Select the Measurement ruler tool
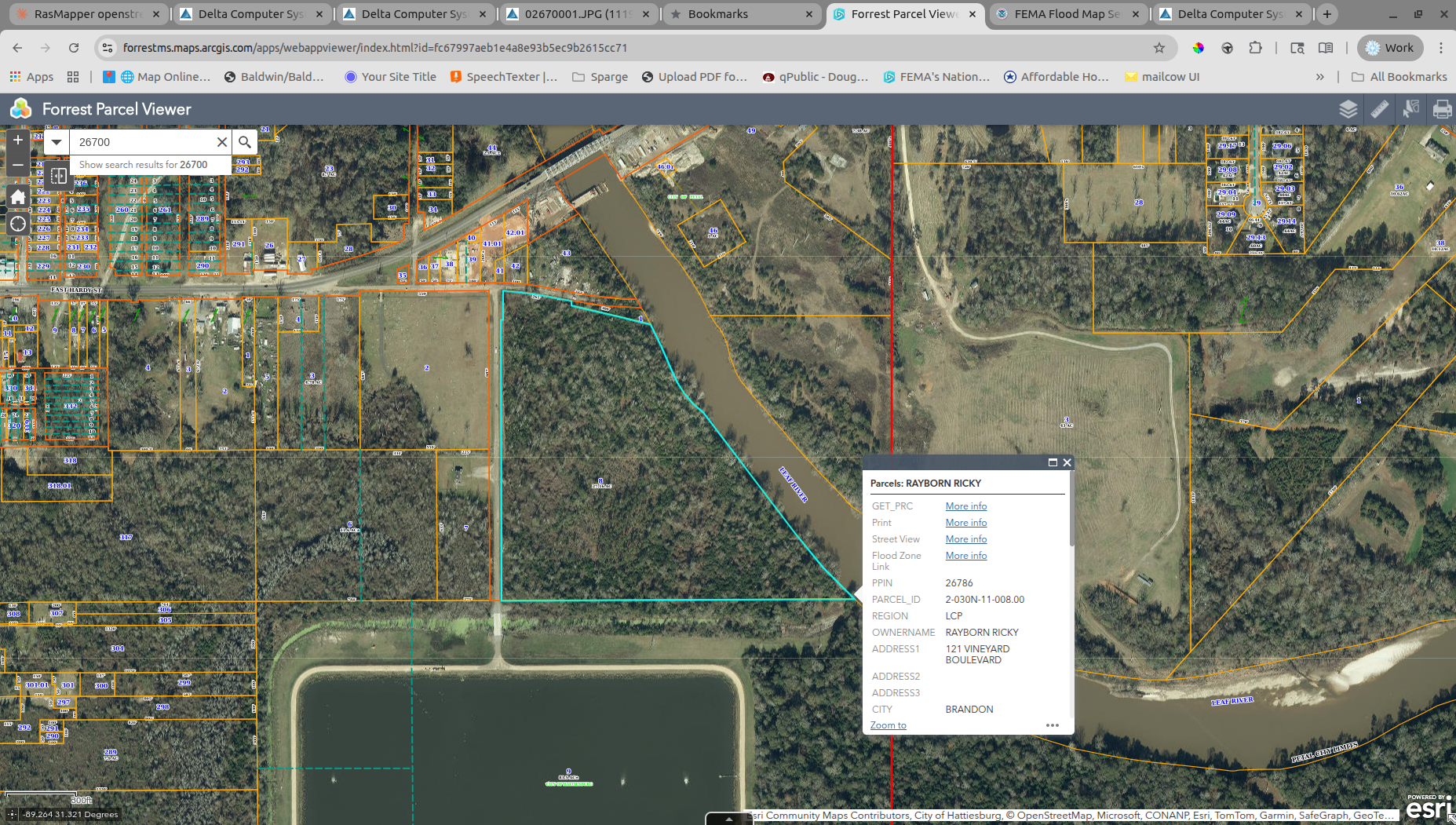The width and height of the screenshot is (1456, 825). pyautogui.click(x=1380, y=109)
